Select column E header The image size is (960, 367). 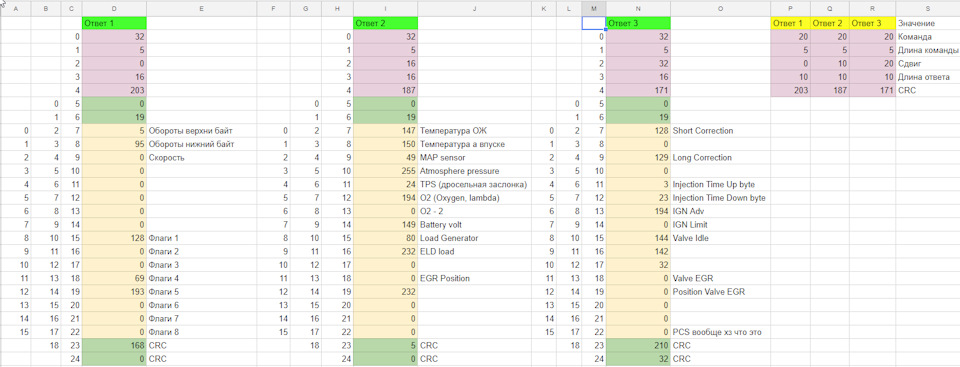(x=201, y=9)
